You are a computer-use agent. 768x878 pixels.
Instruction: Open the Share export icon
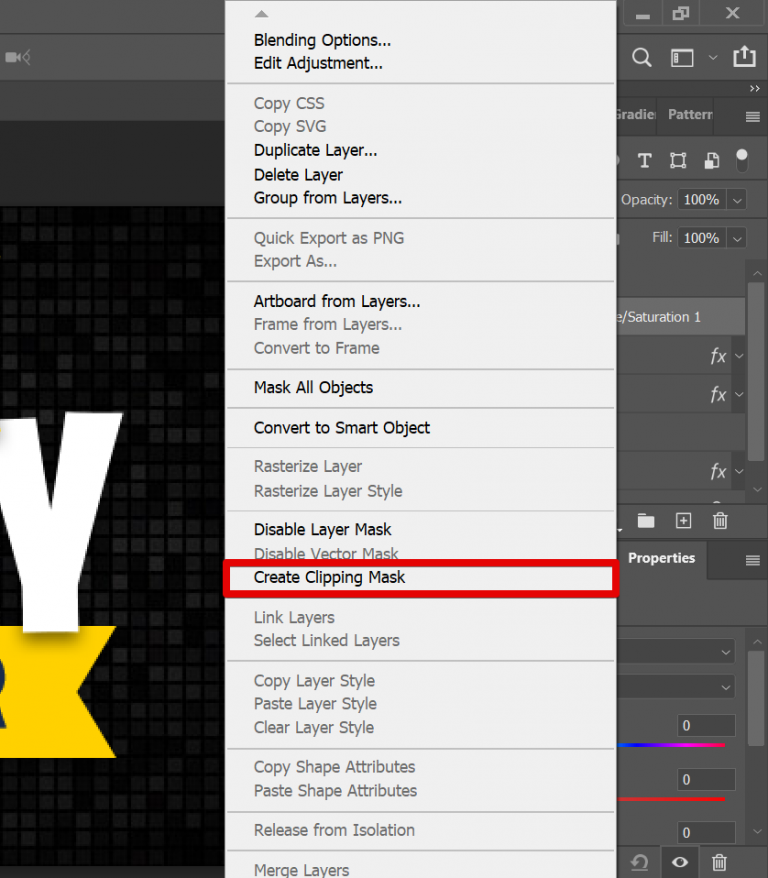pos(744,57)
